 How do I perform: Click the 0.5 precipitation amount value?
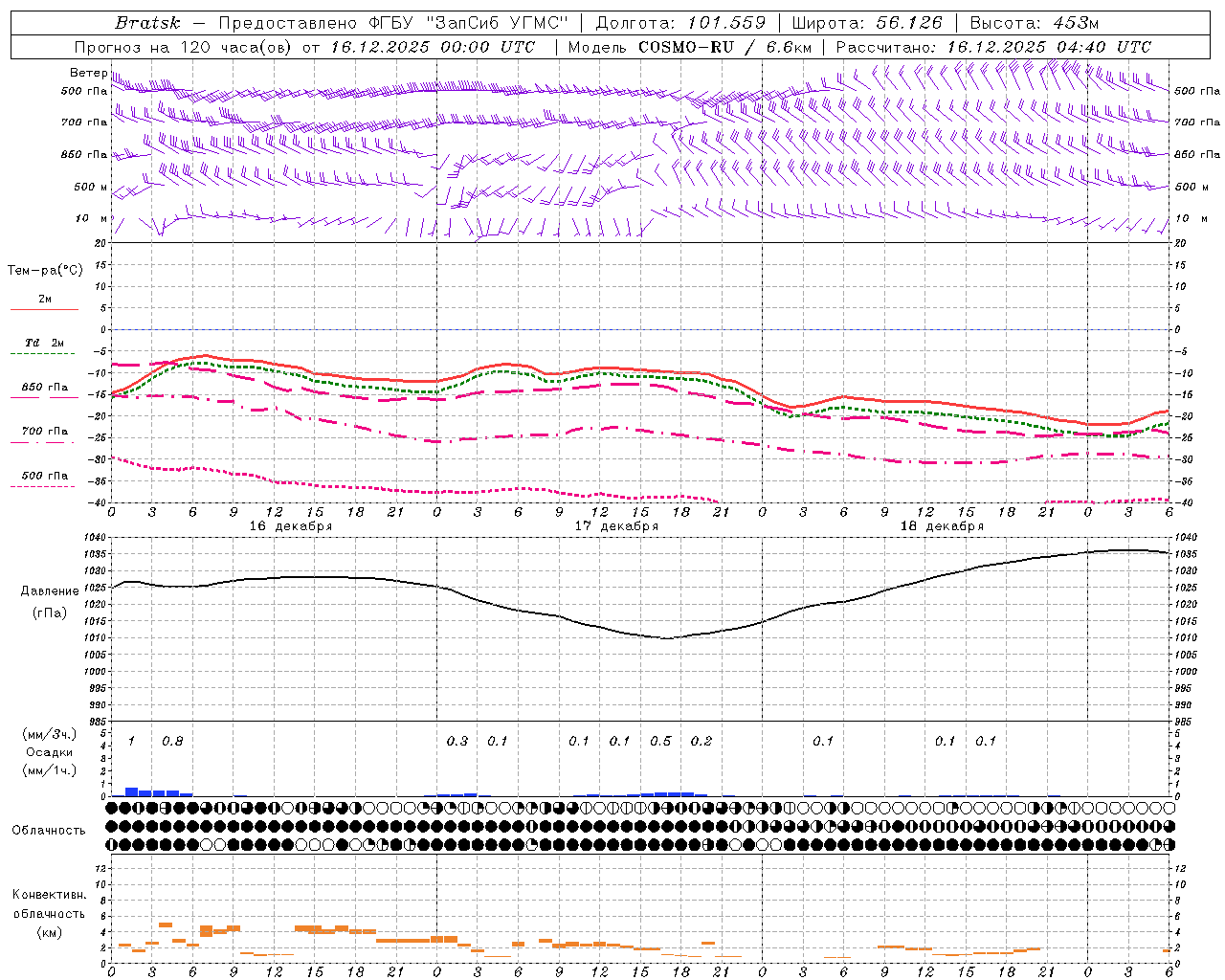click(660, 741)
